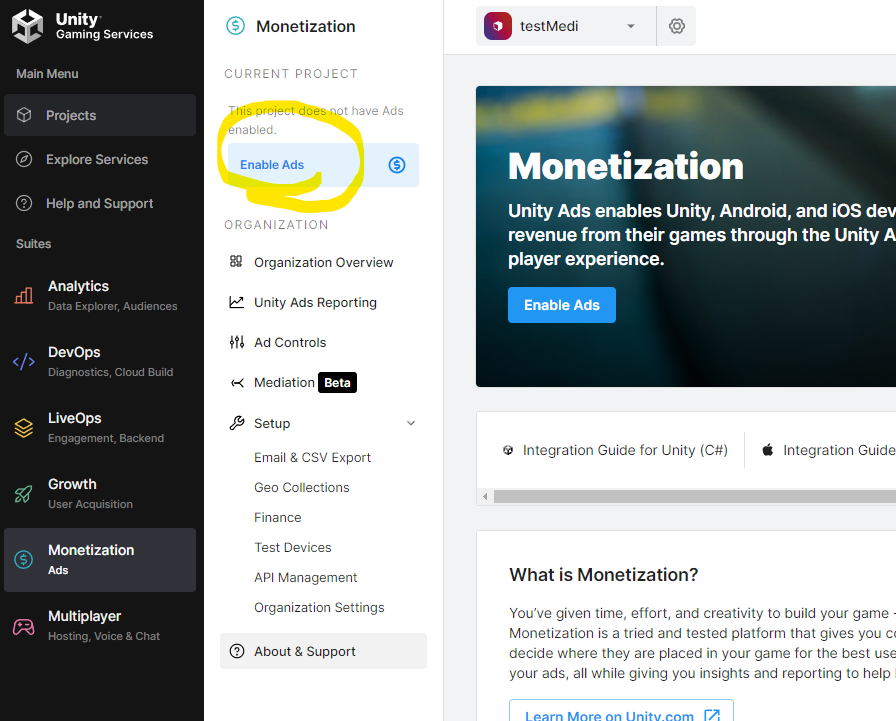Click the Explore Services compass icon
Screen dimensions: 896x721
click(x=24, y=159)
